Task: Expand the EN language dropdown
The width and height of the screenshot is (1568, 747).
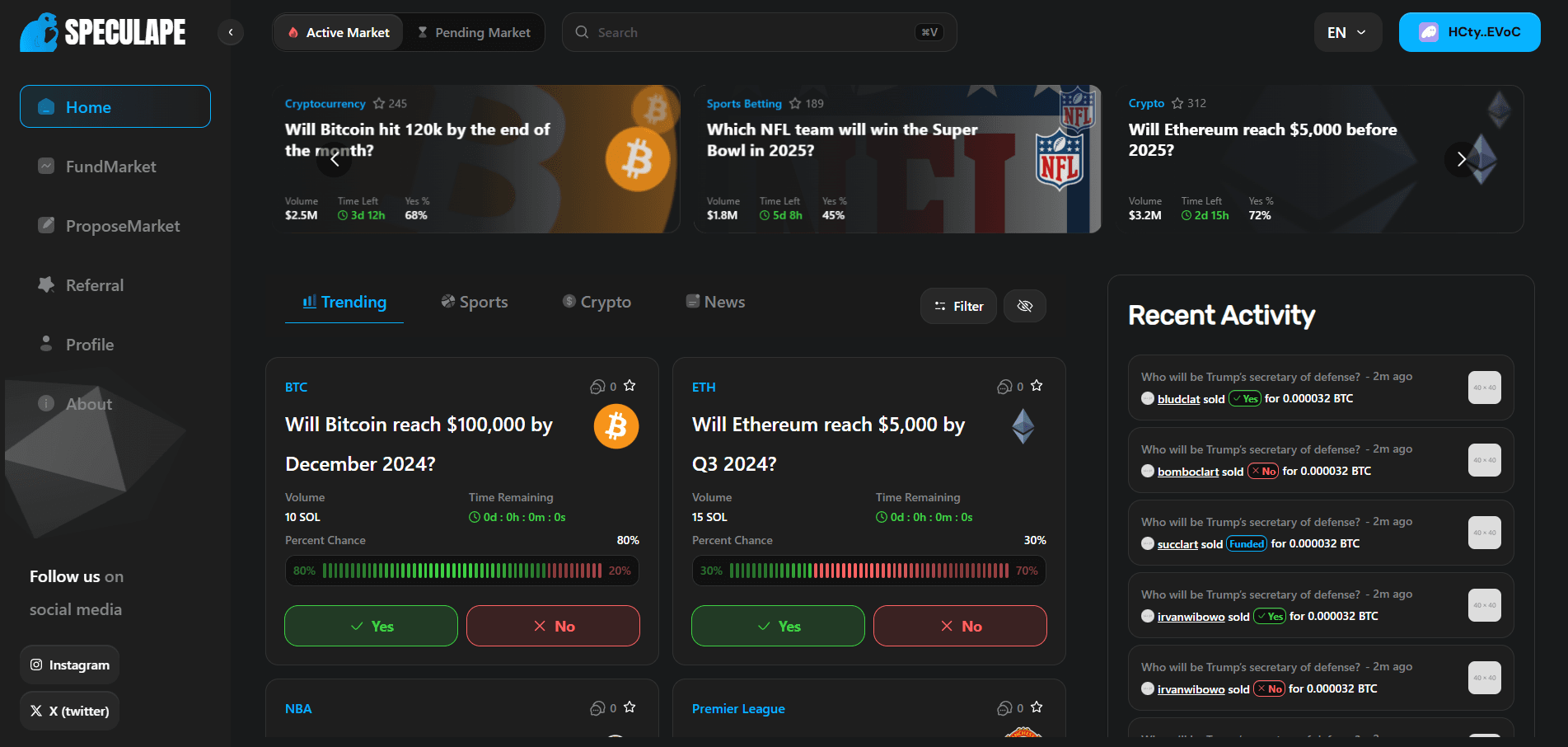Action: coord(1347,32)
